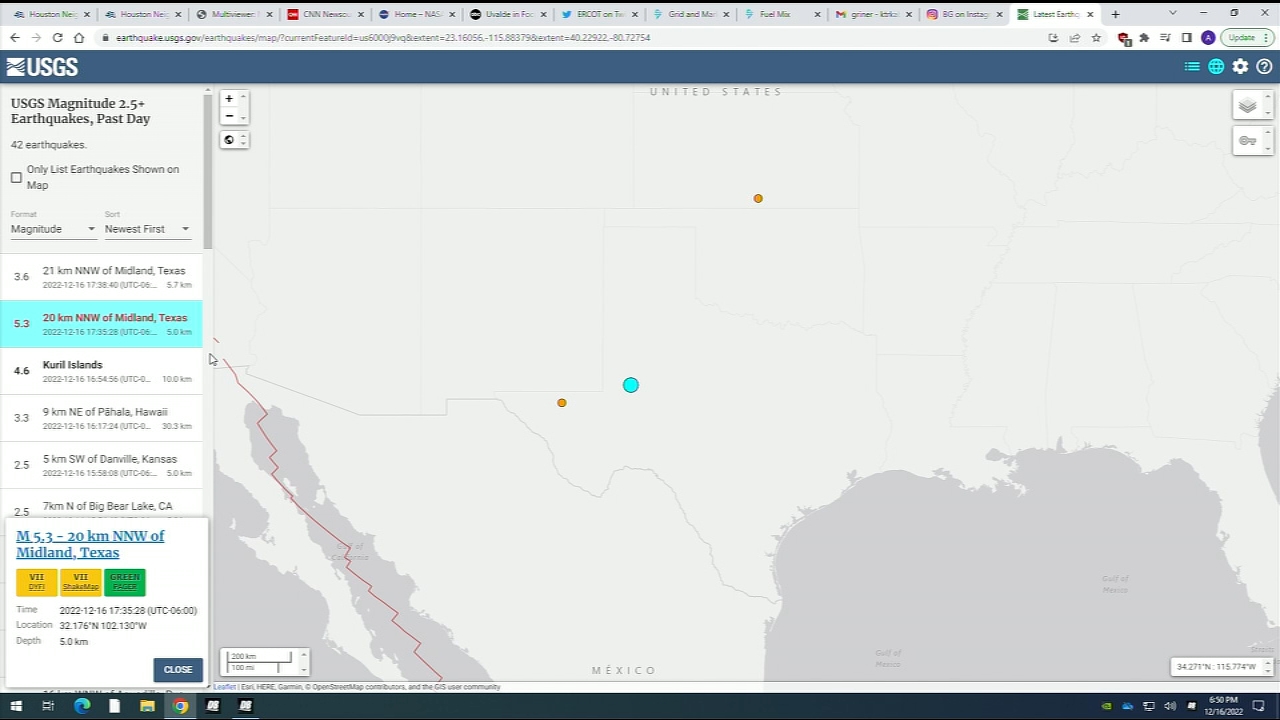Viewport: 1280px width, 720px height.
Task: Switch to the Grid and Market tab
Action: 692,14
